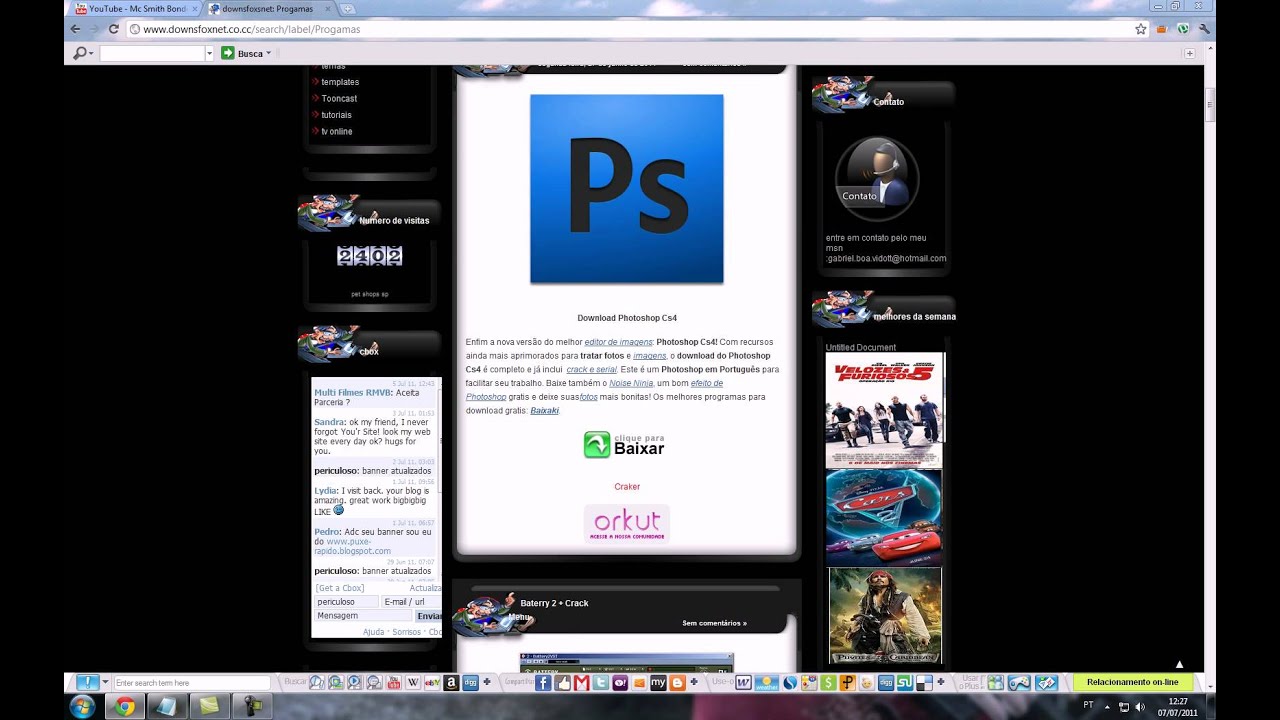Screen dimensions: 1280x720
Task: Click the Relacionamento on-line green button
Action: pos(1132,683)
